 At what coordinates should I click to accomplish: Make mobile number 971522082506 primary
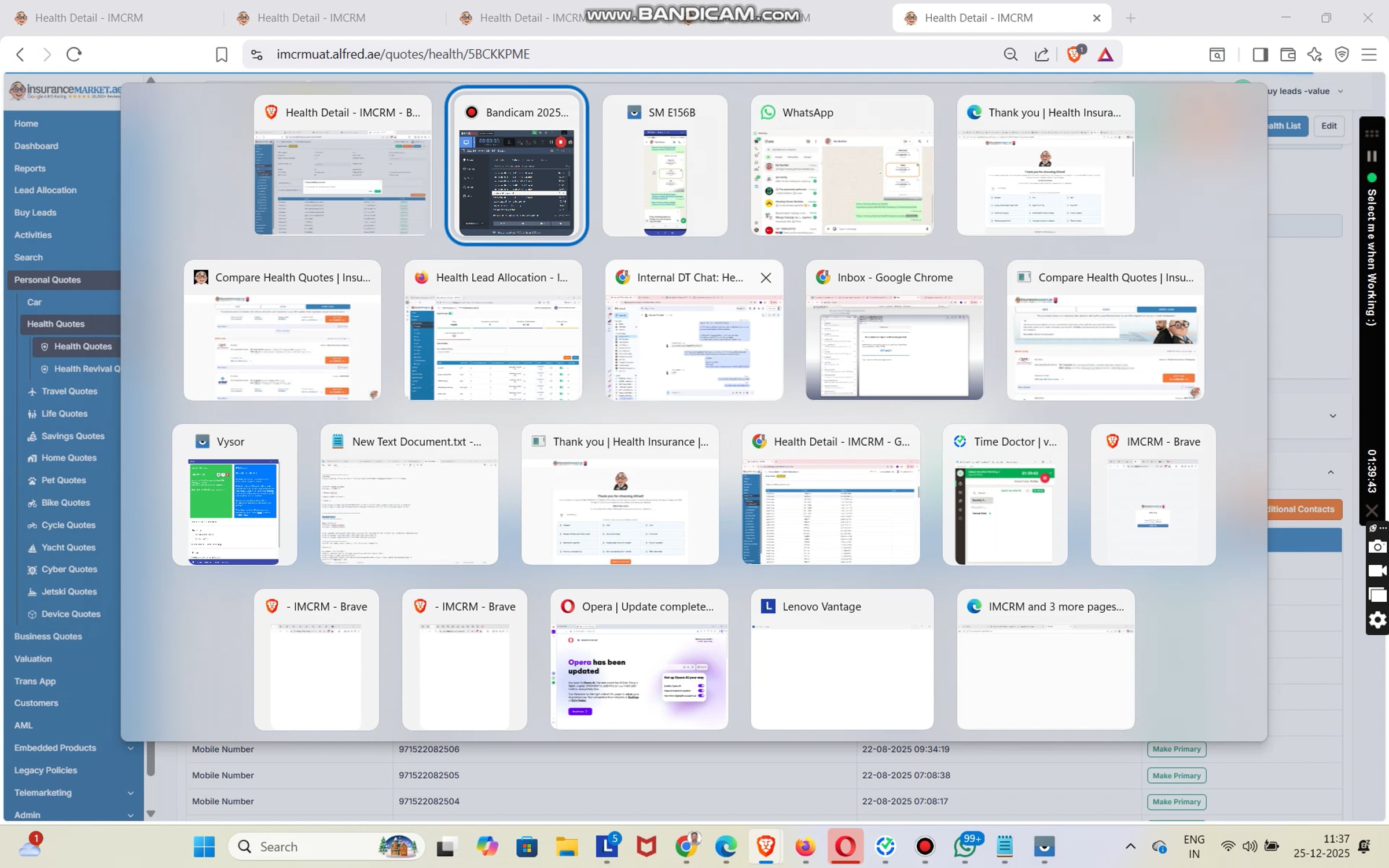point(1176,749)
